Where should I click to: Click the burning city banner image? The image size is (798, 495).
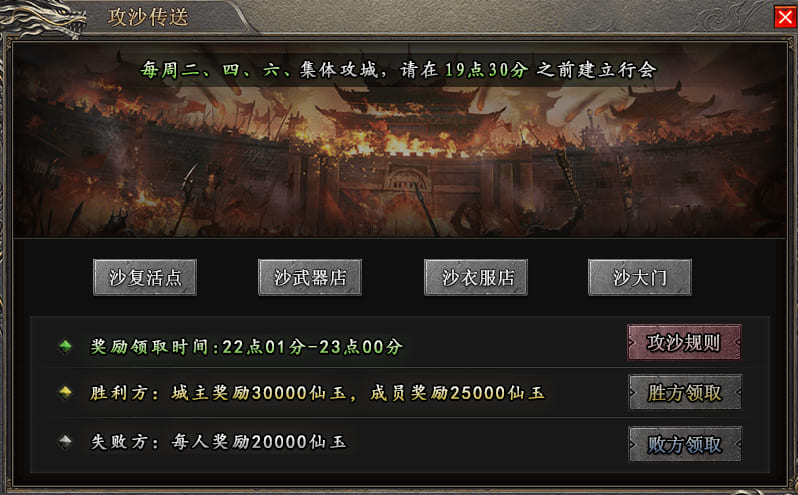[400, 140]
